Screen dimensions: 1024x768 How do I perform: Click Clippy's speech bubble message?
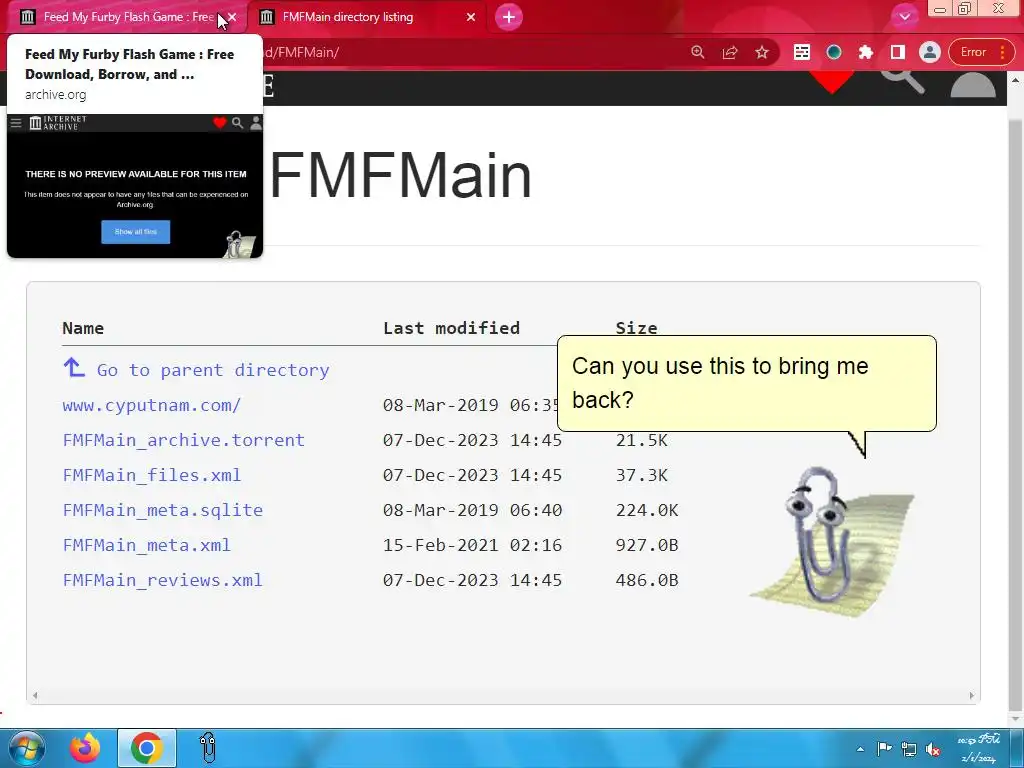coord(746,383)
